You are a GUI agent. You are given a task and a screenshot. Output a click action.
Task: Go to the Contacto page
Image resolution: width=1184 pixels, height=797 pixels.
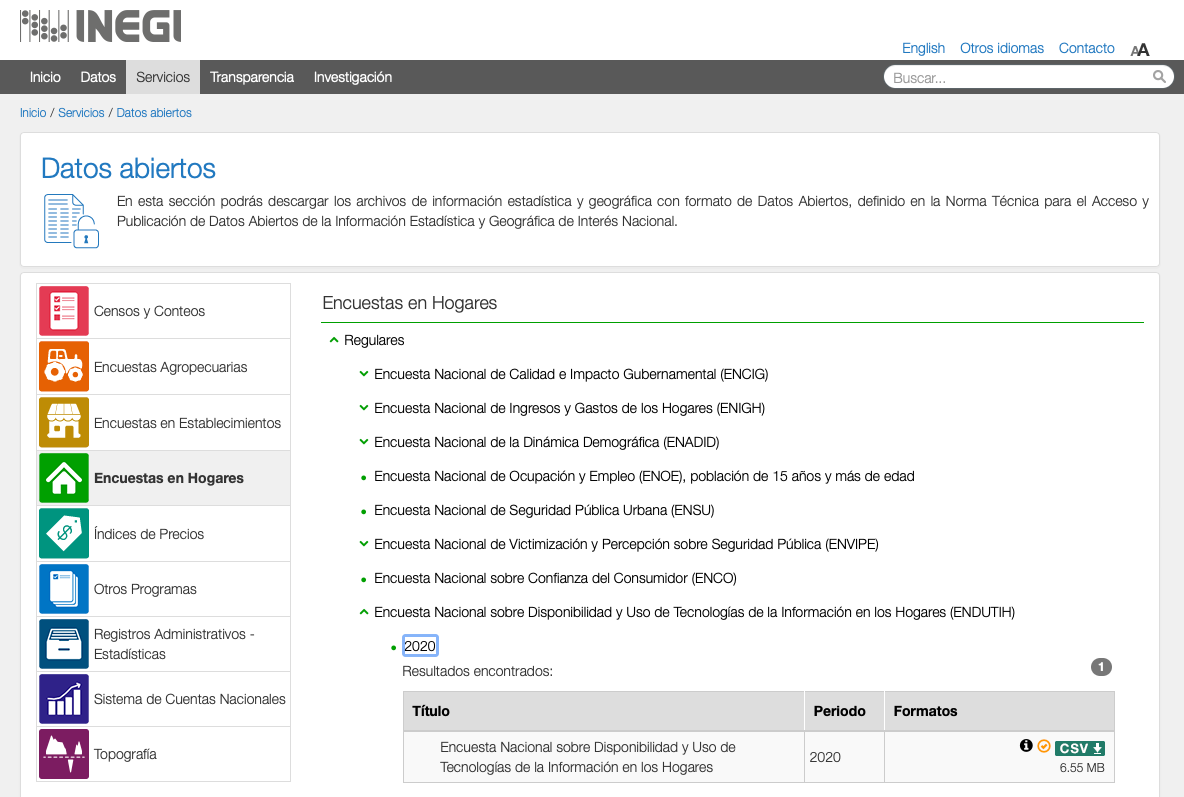(x=1086, y=48)
